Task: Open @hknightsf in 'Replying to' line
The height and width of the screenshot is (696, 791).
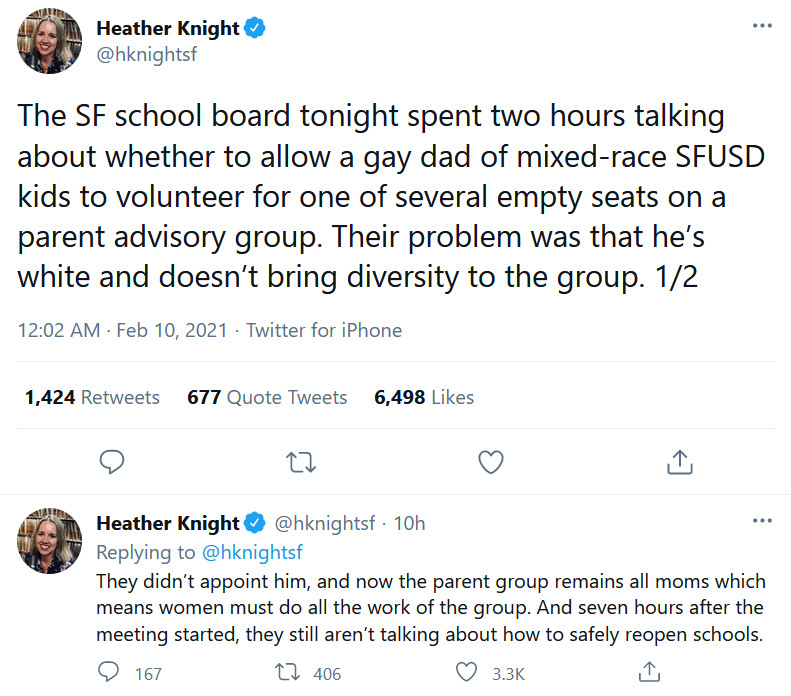Action: [252, 552]
